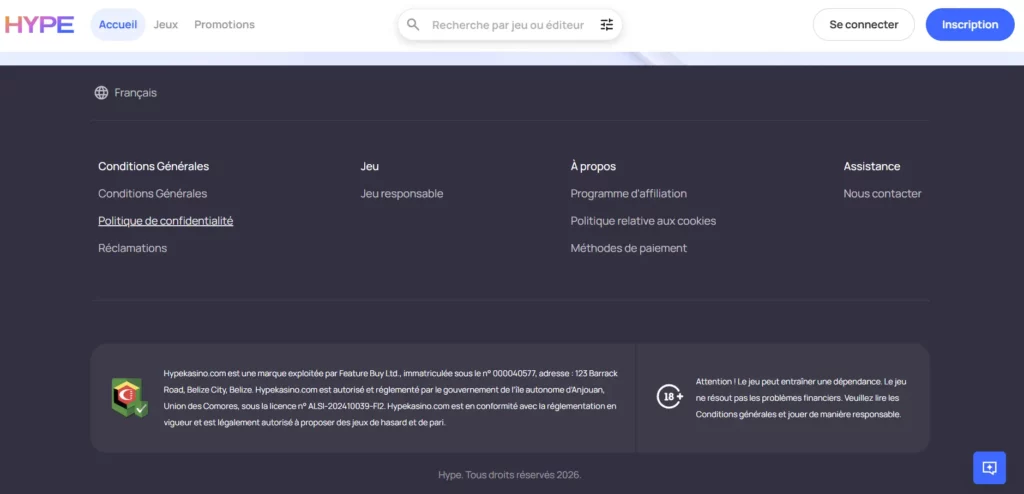
Task: Open Politique relative aux cookies link
Action: click(643, 221)
